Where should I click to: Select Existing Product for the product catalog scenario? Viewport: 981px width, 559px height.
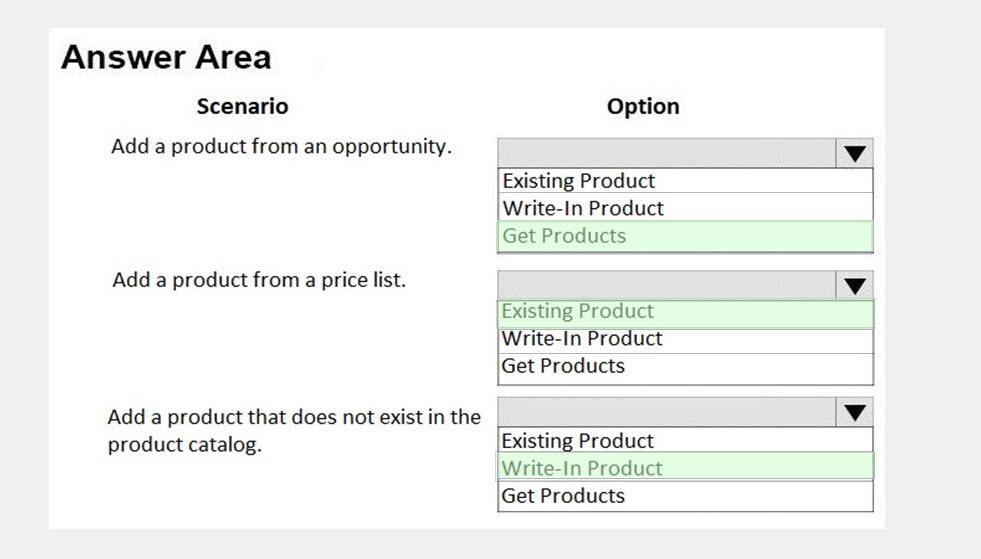pos(685,440)
